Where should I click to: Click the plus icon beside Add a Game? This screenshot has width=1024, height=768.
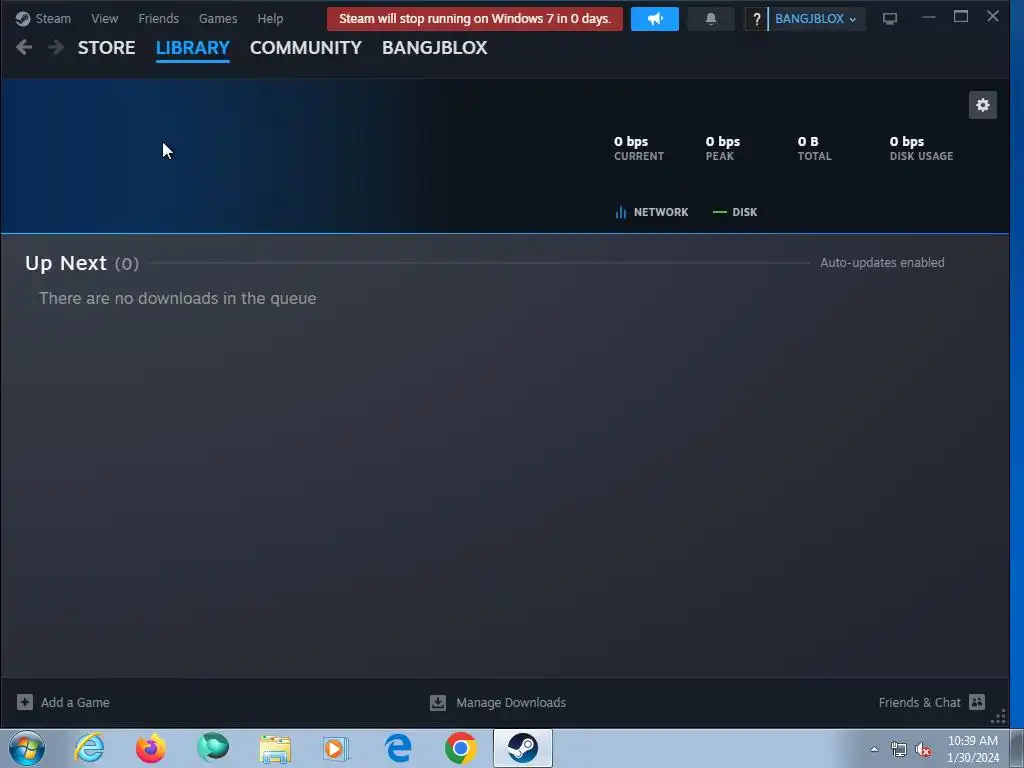click(25, 702)
